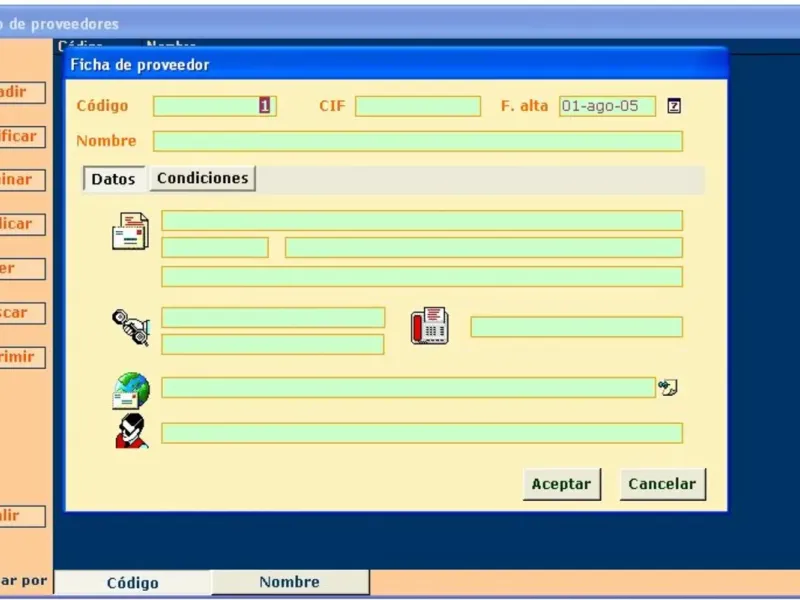This screenshot has width=800, height=600.
Task: Sort by Nombre in the bottom bar
Action: (x=290, y=582)
